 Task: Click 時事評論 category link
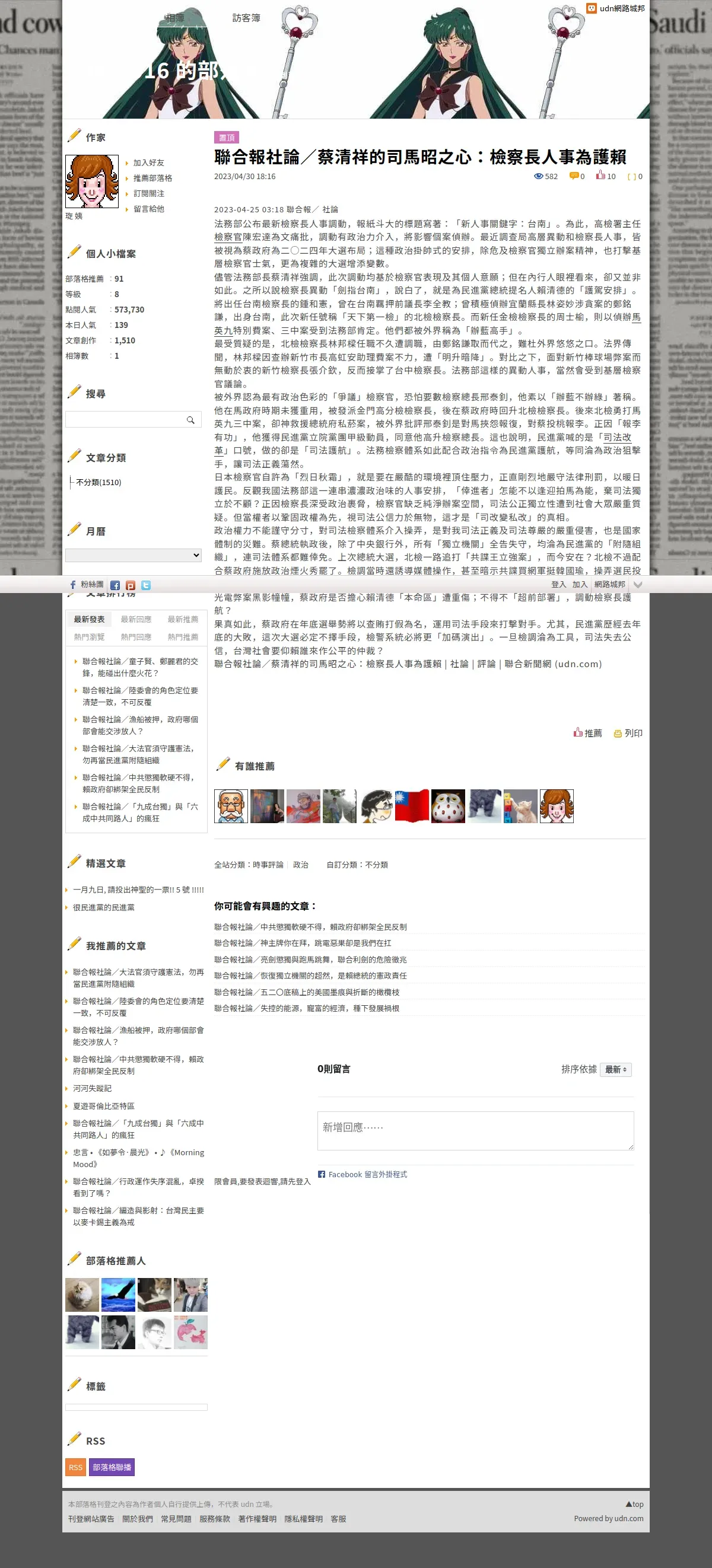(268, 864)
